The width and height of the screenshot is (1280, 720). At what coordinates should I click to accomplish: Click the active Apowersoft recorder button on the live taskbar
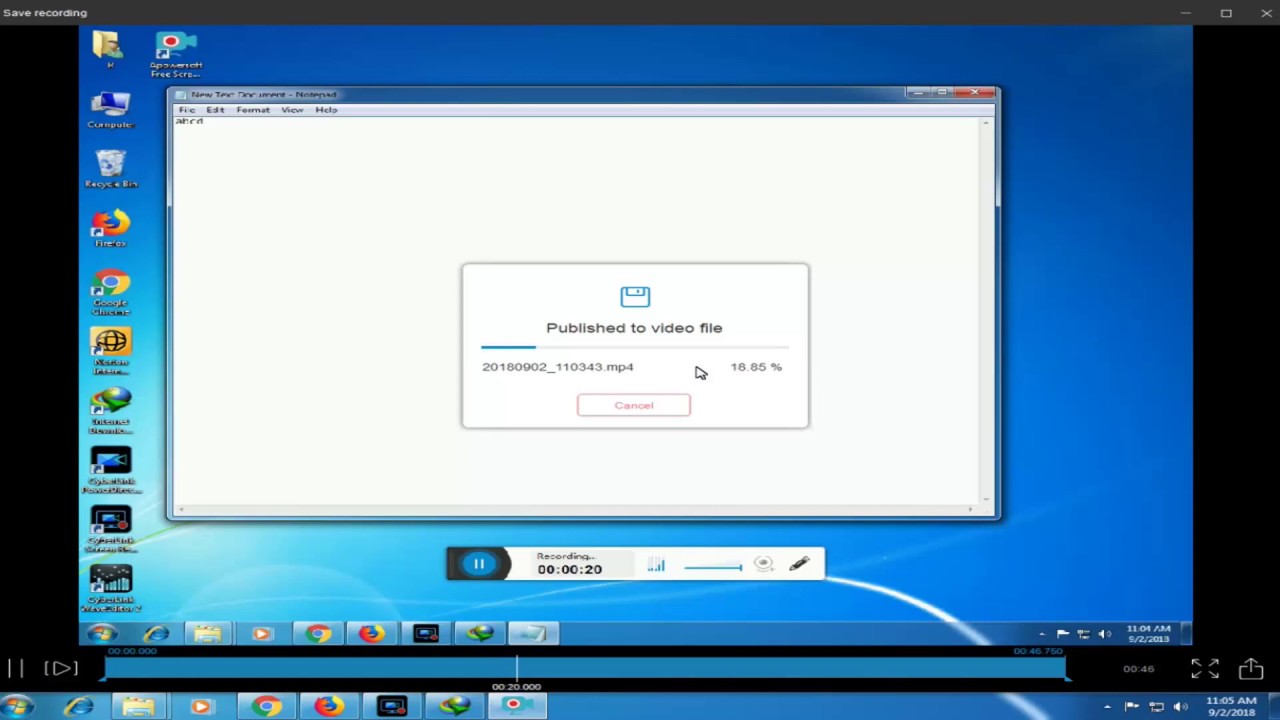[517, 706]
